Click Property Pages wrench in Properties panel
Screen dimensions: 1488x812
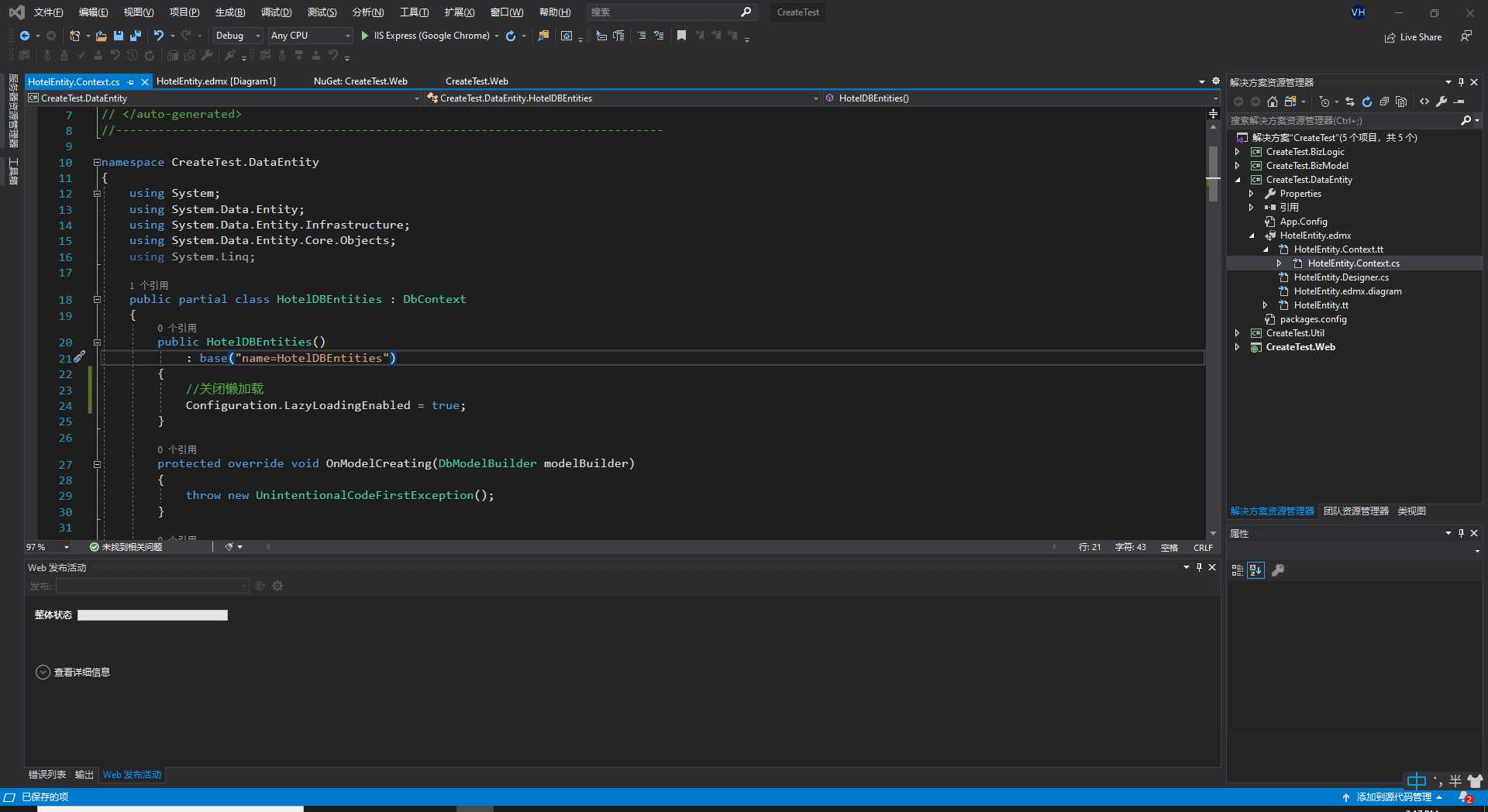click(1278, 570)
